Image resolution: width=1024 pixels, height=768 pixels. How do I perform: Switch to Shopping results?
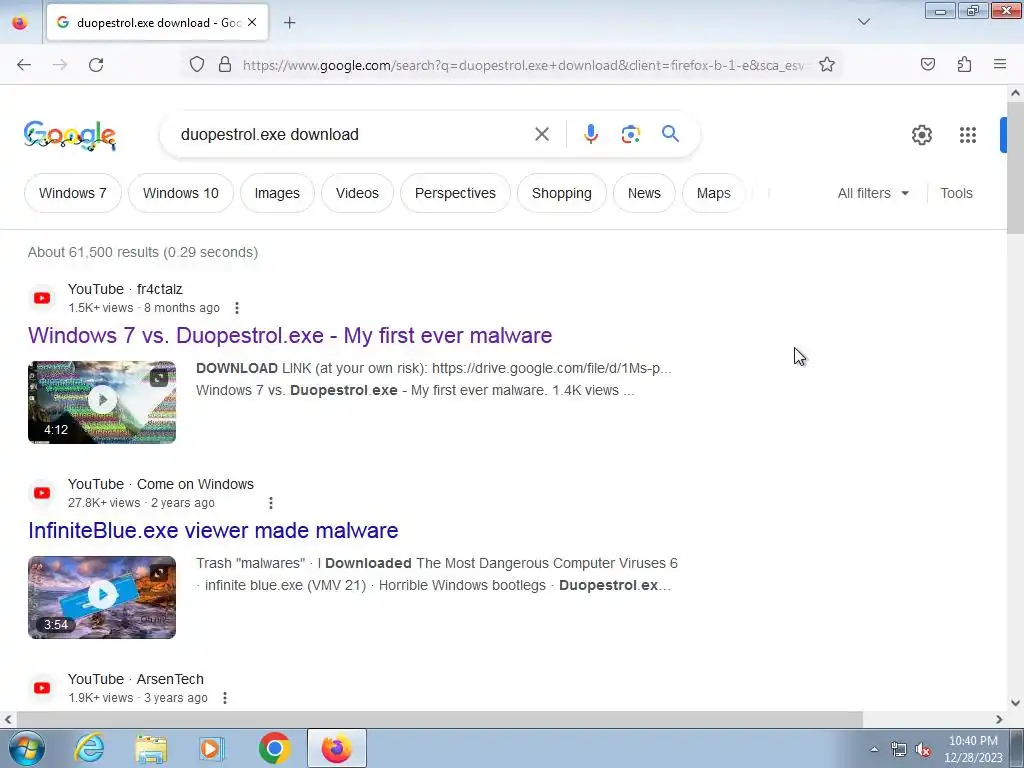point(562,193)
